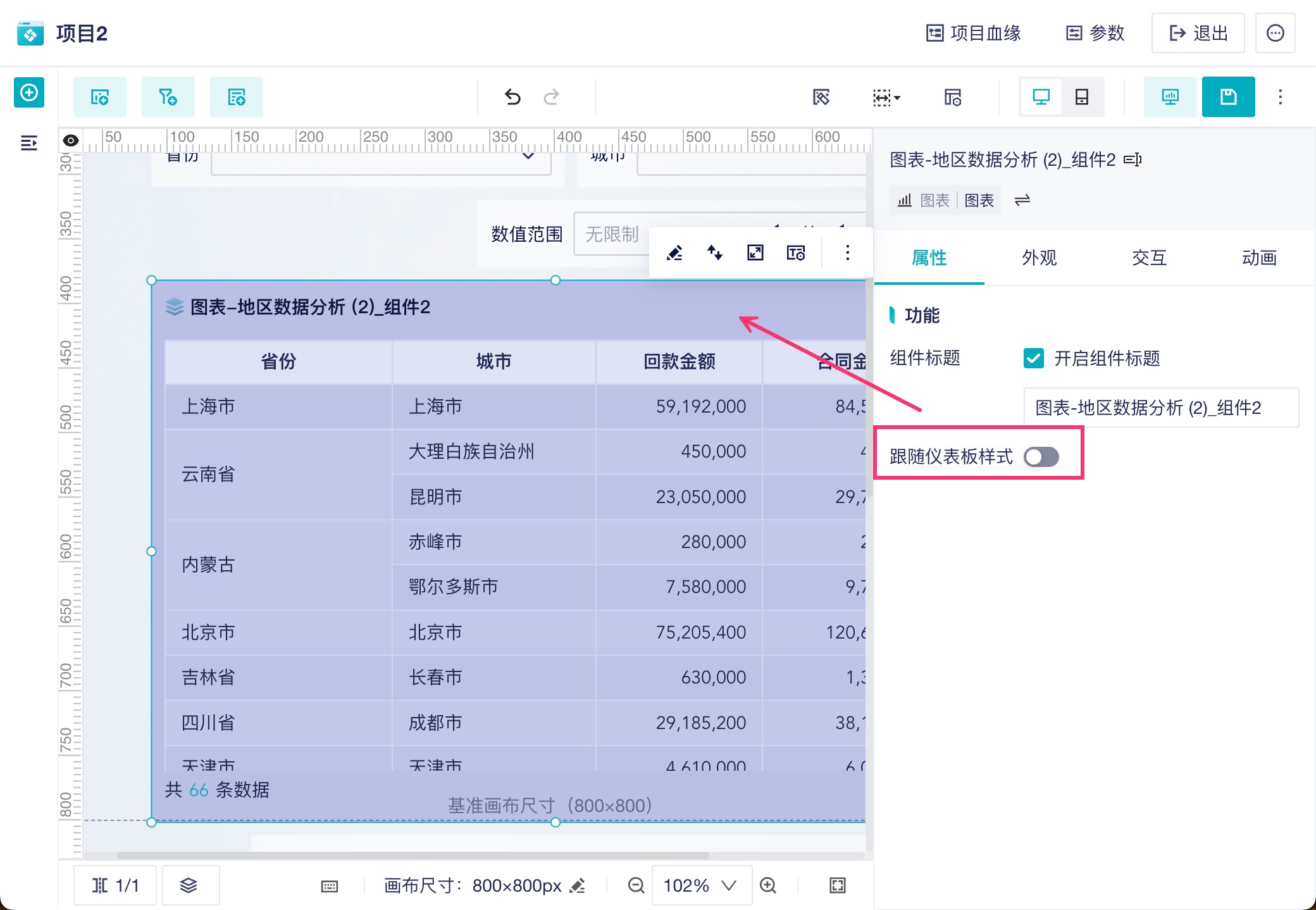
Task: Redo the last action
Action: click(552, 97)
